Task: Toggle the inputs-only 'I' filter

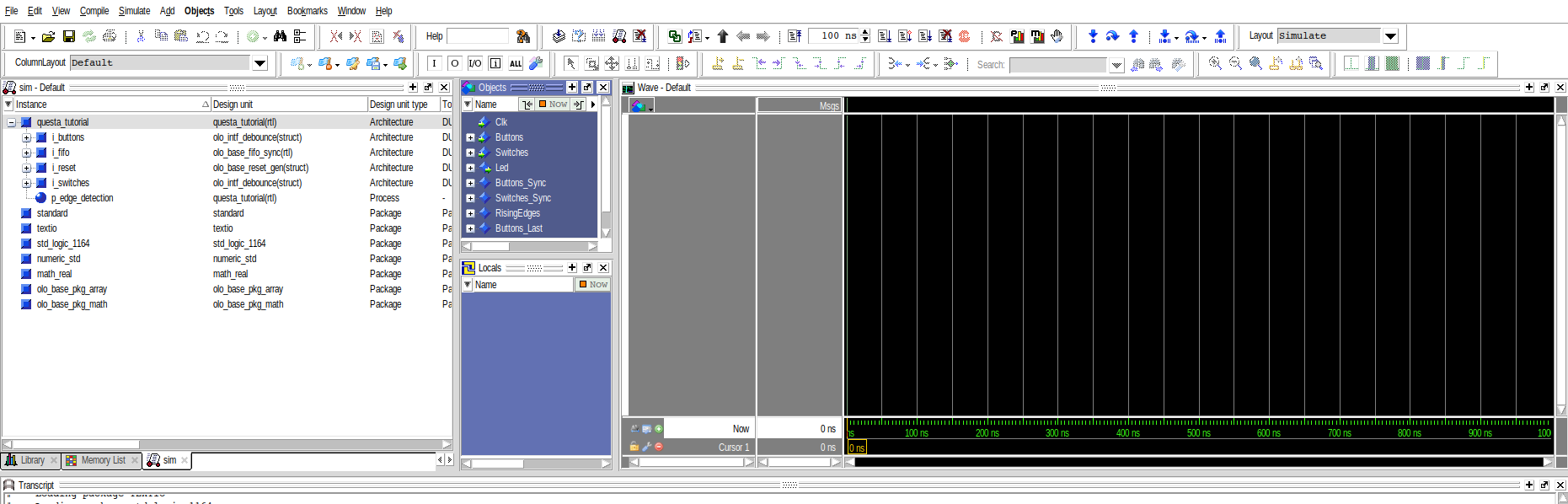Action: point(434,63)
